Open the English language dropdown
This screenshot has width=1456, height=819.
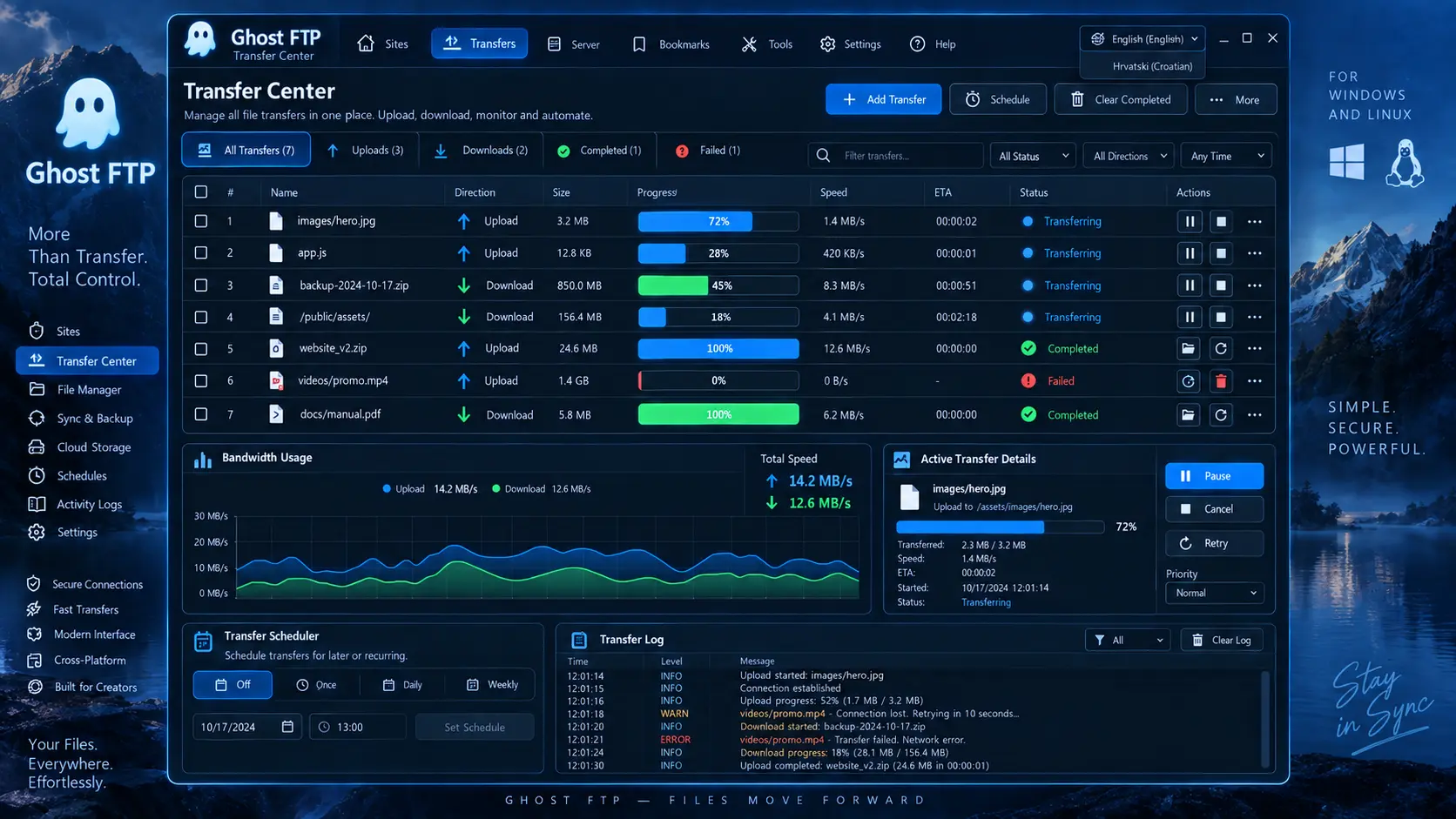1143,39
